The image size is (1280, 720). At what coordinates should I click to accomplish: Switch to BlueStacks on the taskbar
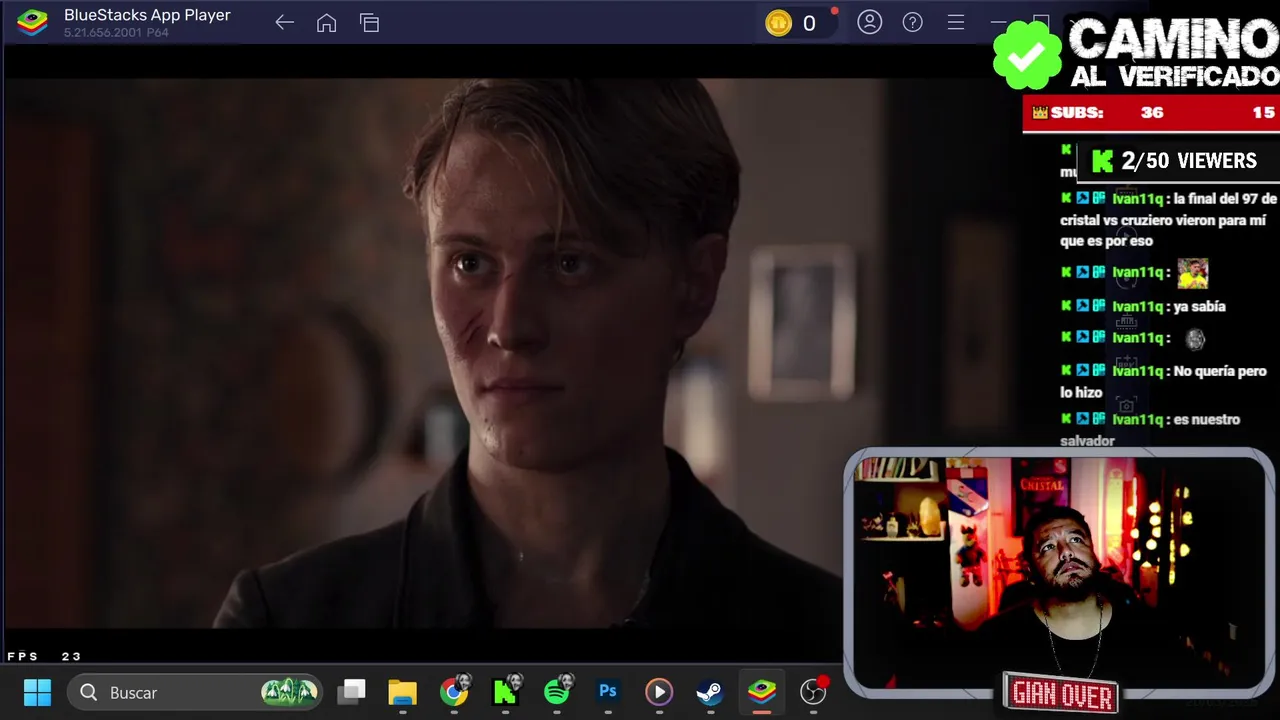(762, 692)
